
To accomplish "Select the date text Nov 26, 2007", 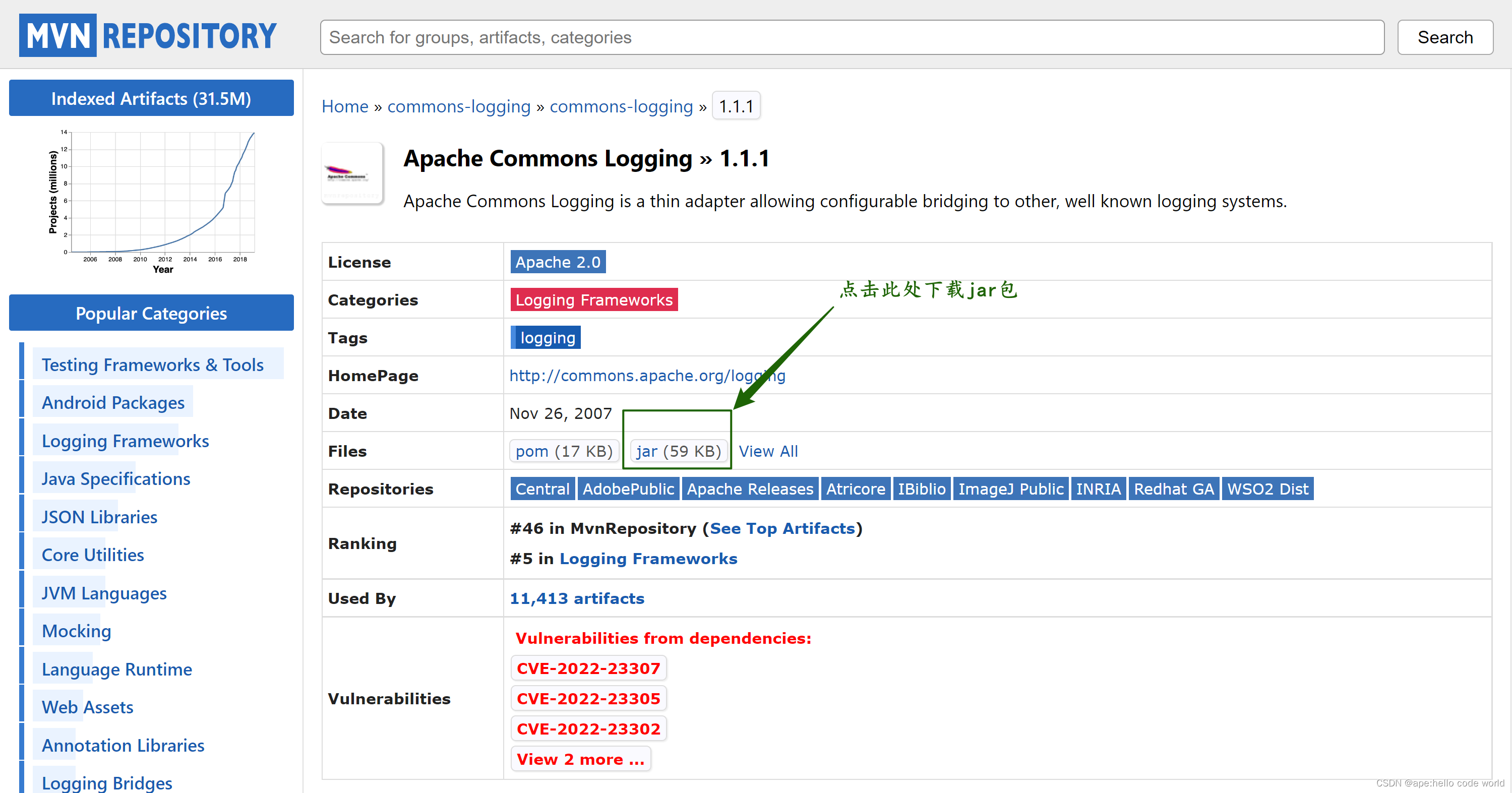I will coord(561,414).
